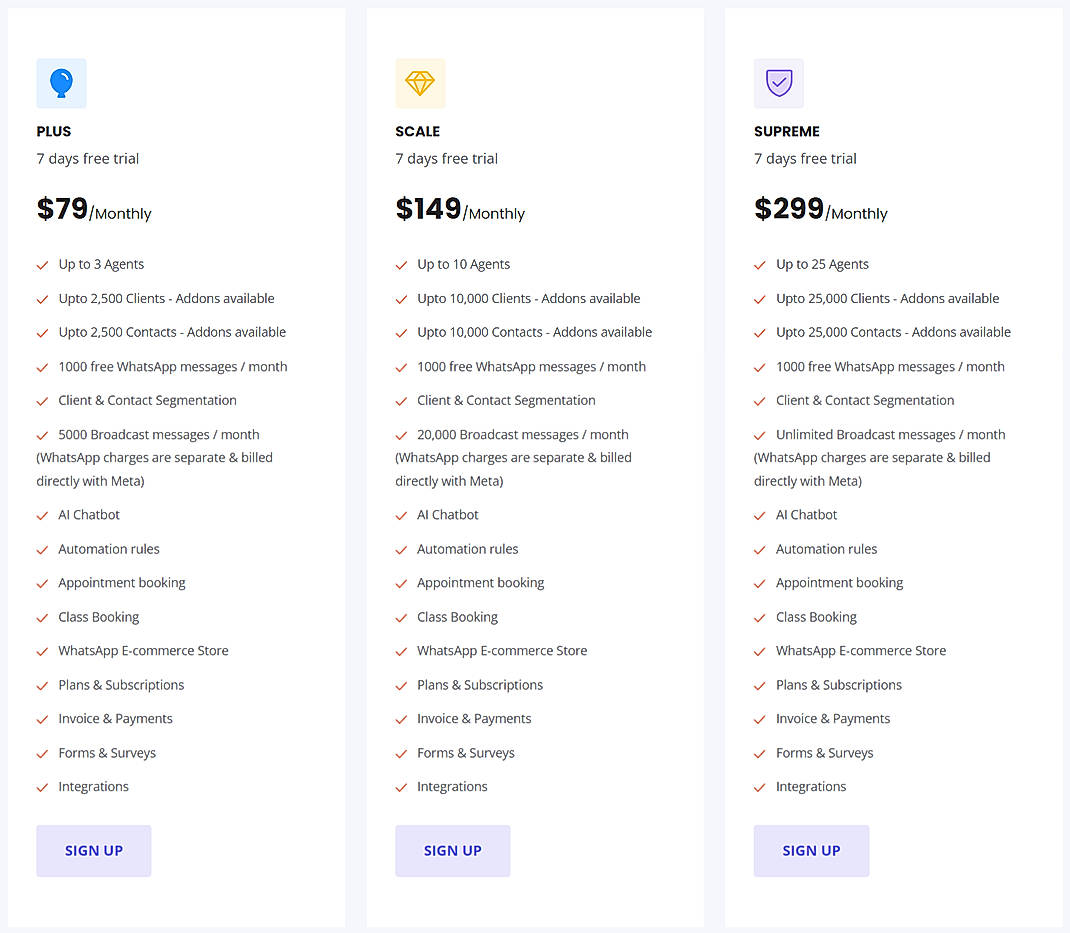1070x933 pixels.
Task: Click the checkmark beside Integrations on Supreme
Action: pyautogui.click(x=759, y=787)
